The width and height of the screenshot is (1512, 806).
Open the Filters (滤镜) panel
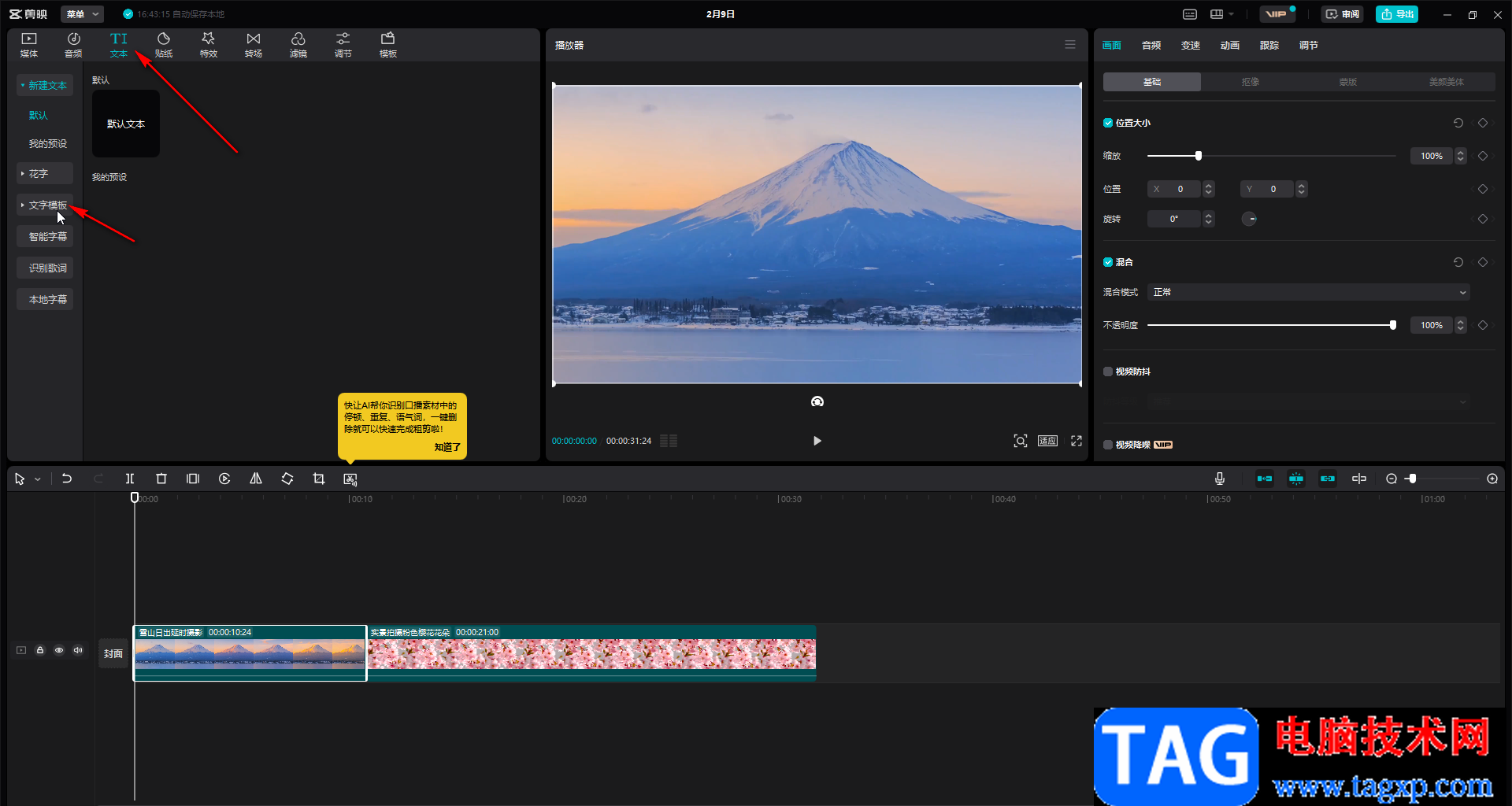coord(298,45)
